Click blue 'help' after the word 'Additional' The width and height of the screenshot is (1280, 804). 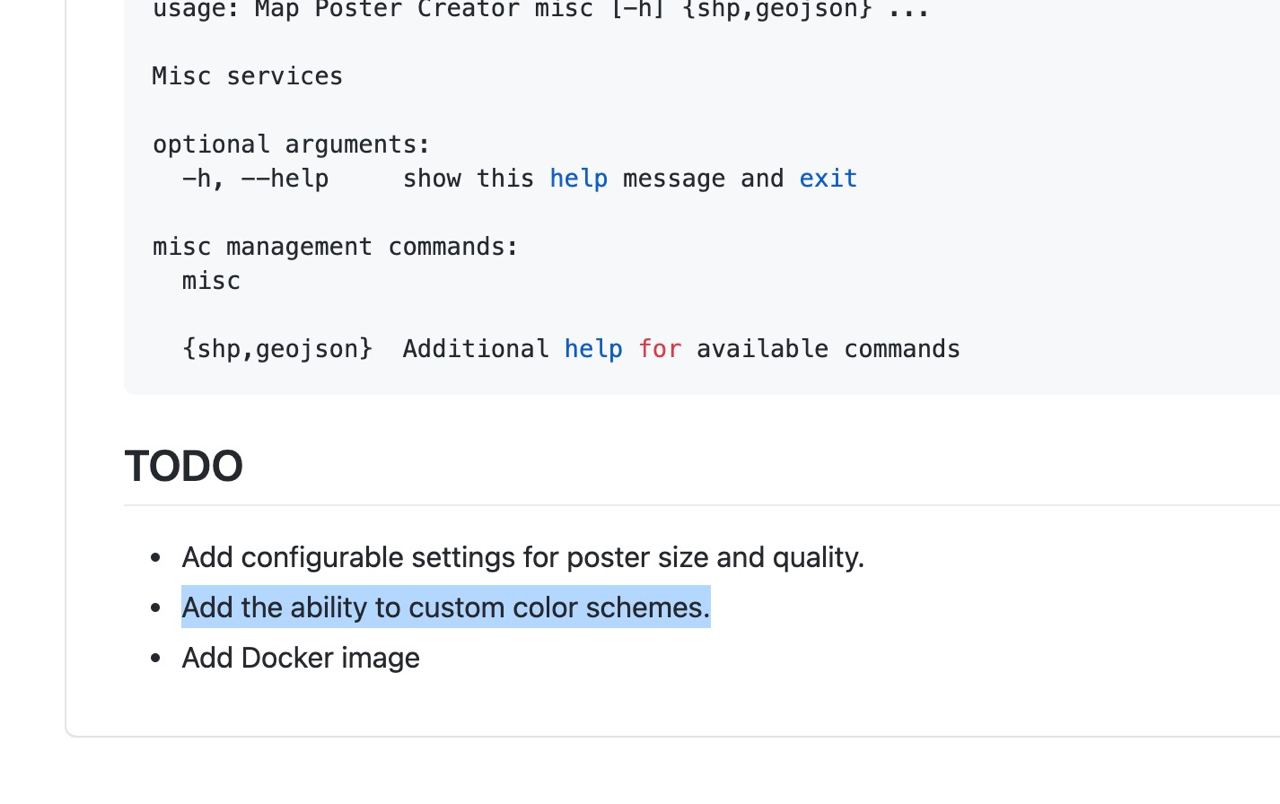[593, 349]
